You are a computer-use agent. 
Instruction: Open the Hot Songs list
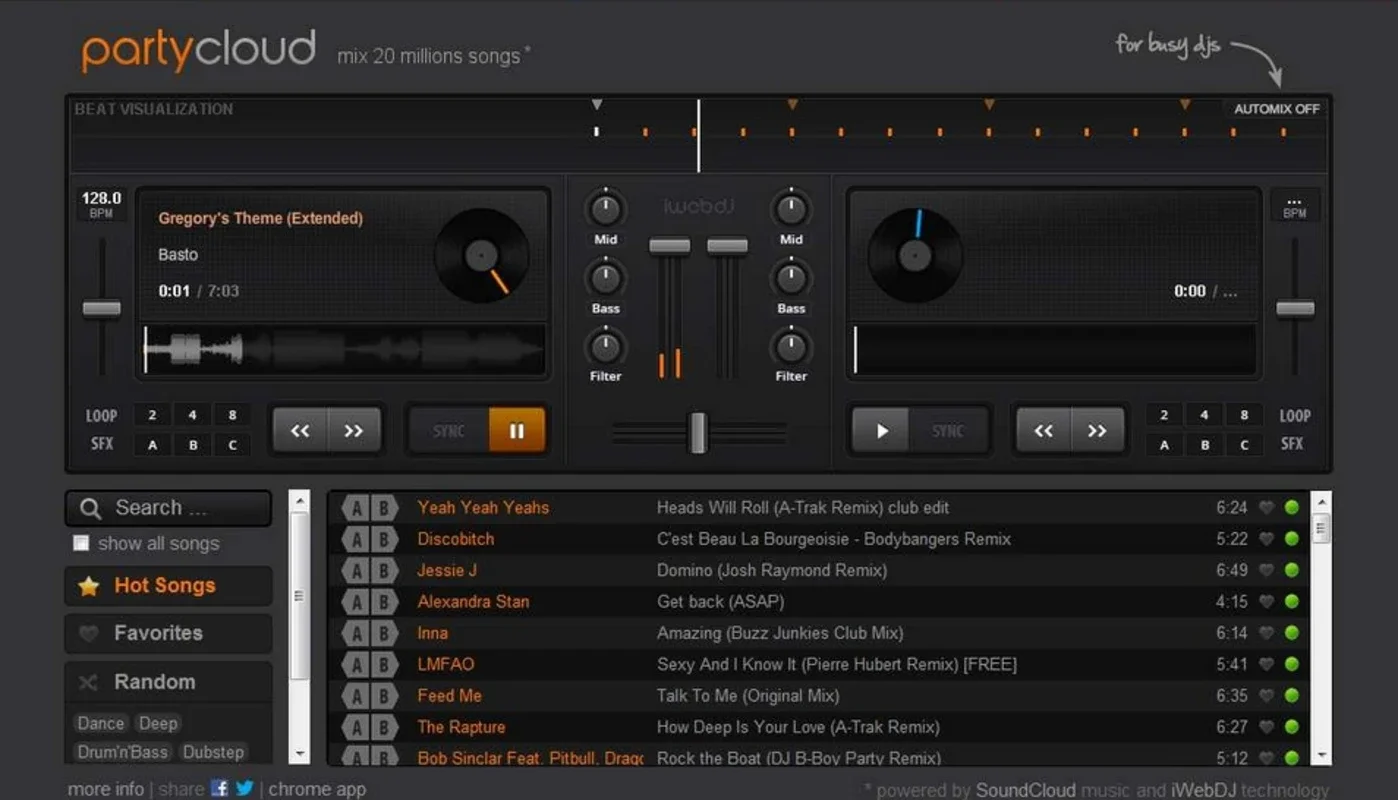coord(168,586)
